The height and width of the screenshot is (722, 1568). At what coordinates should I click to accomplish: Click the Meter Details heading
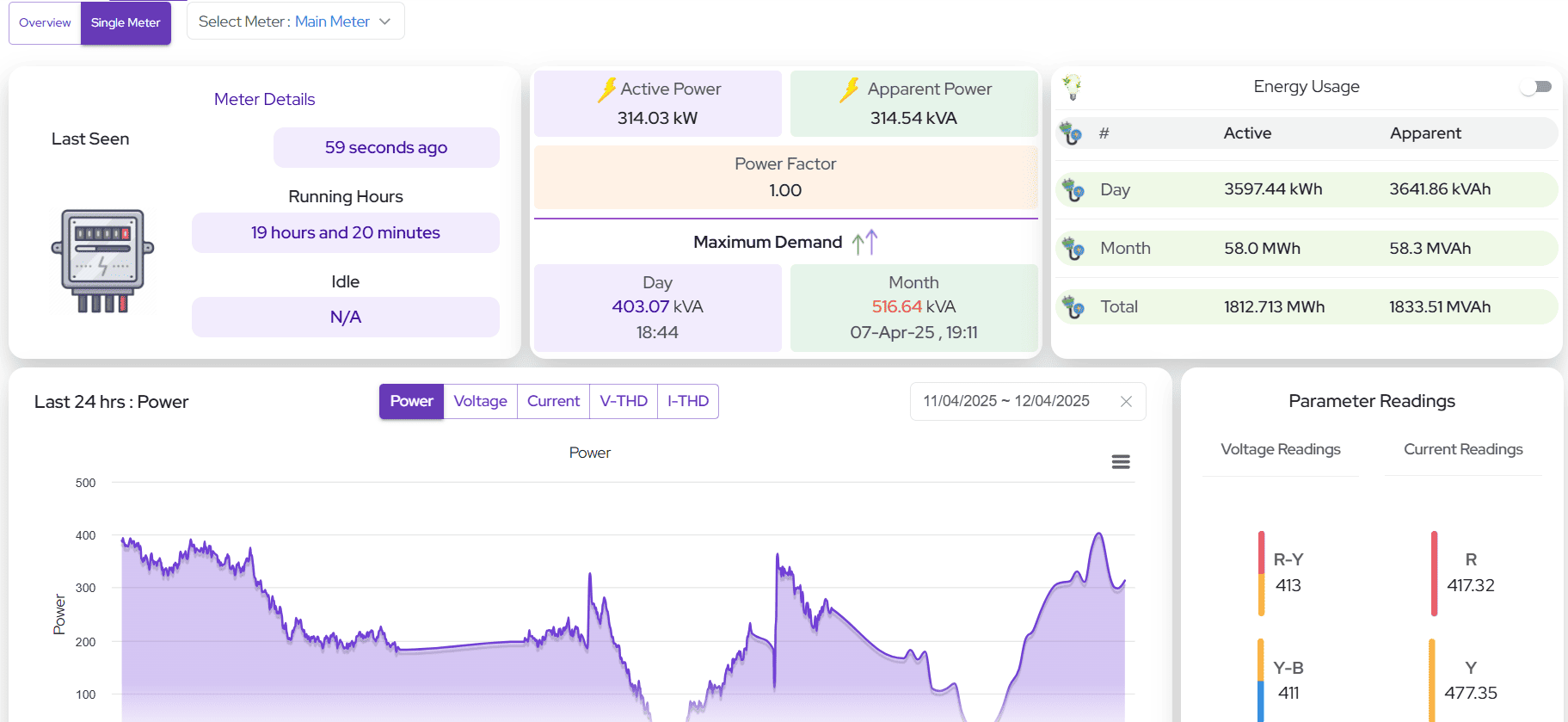(264, 99)
